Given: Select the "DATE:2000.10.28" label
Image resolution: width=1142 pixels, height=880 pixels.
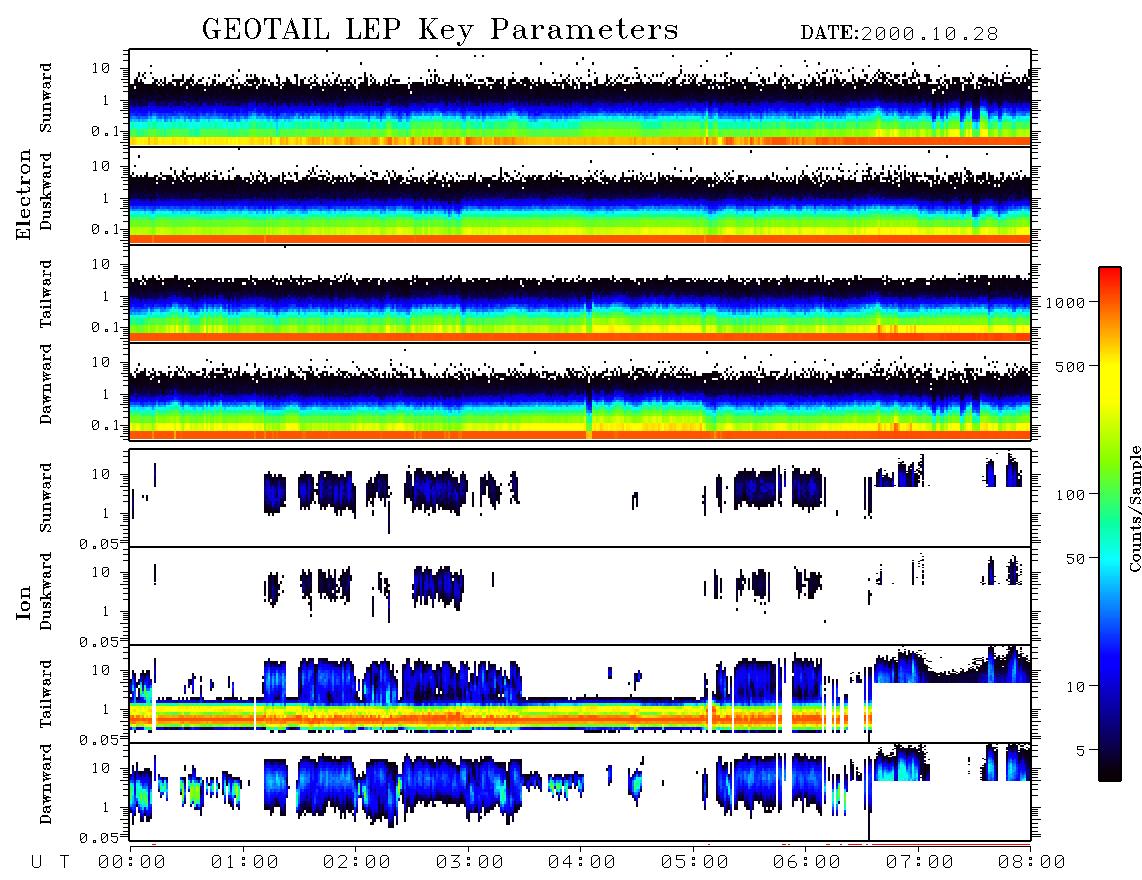Looking at the screenshot, I should coord(899,34).
